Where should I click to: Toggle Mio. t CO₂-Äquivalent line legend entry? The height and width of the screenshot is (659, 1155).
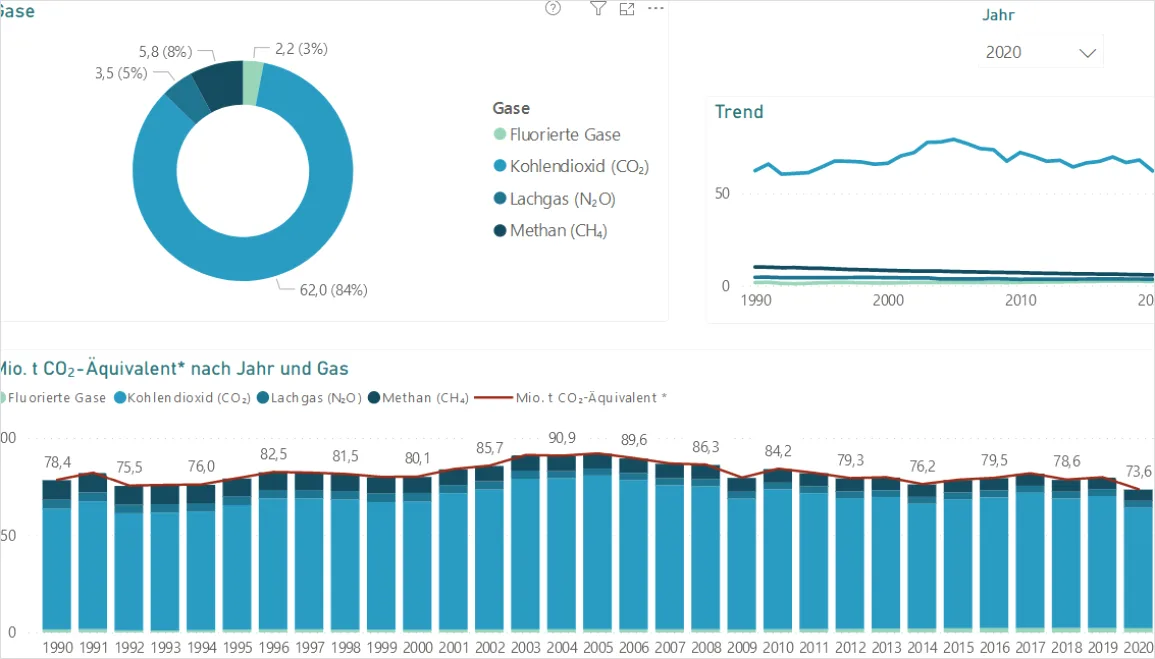click(x=571, y=398)
